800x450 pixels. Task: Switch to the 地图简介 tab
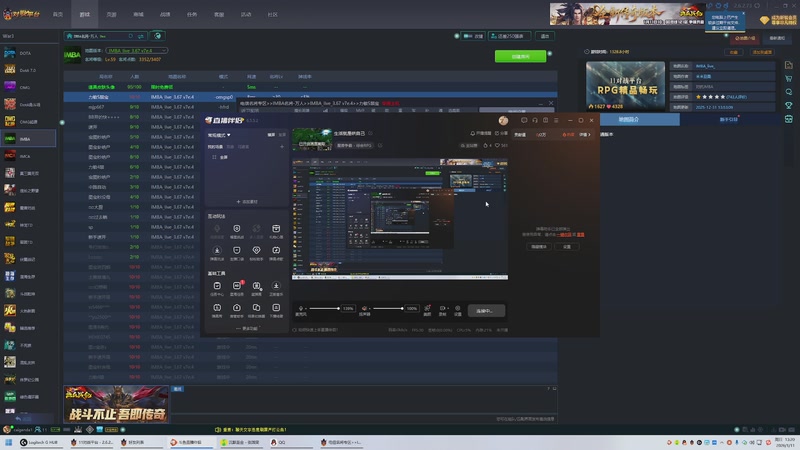(x=629, y=119)
